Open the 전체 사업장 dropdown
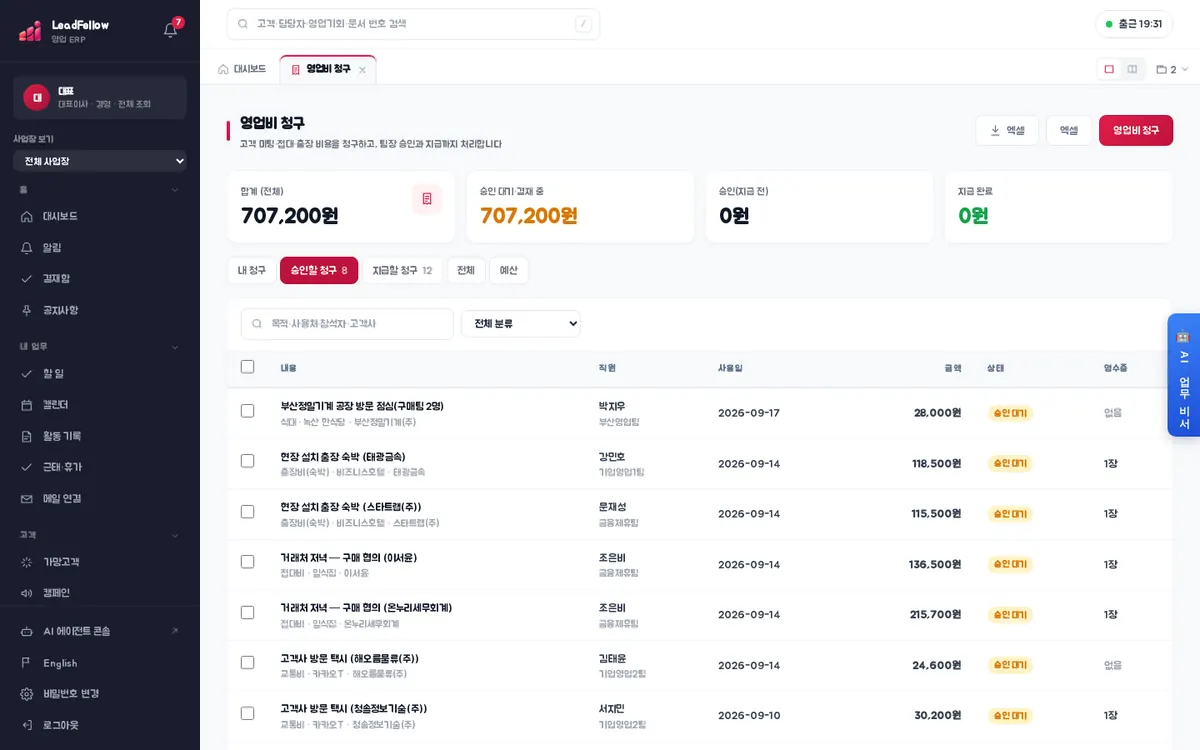 (100, 161)
